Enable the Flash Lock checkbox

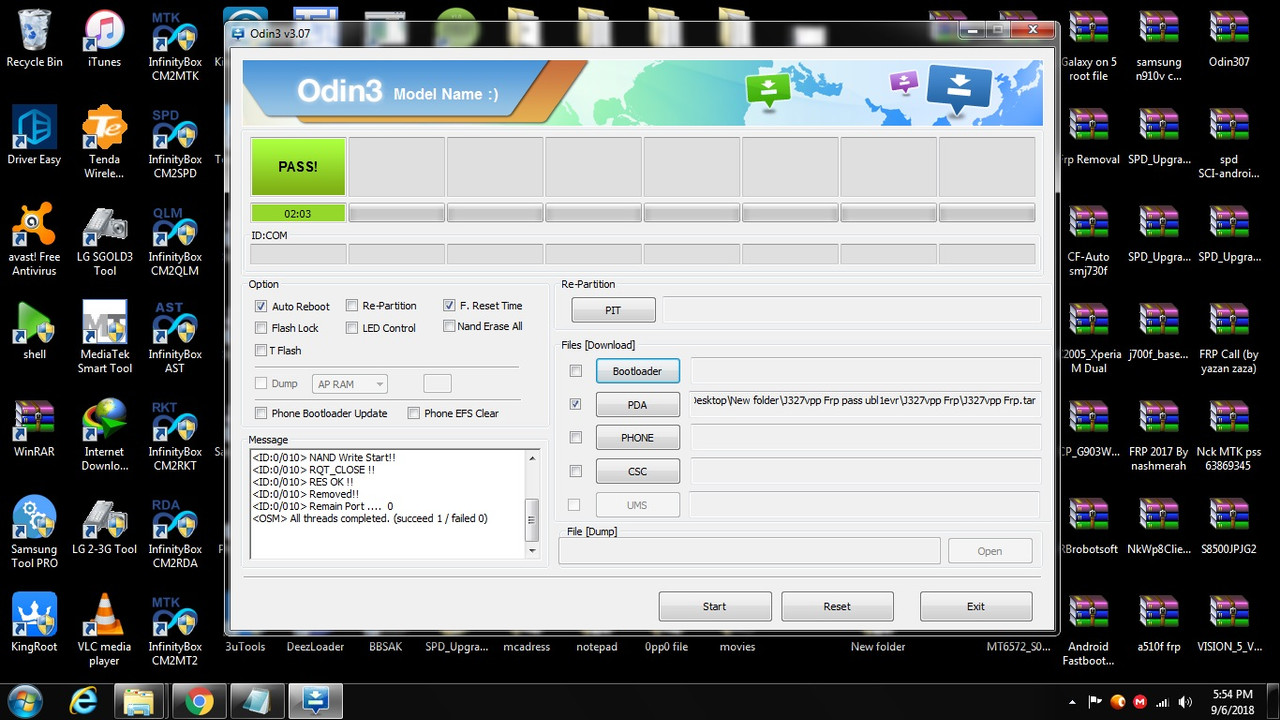tap(261, 328)
